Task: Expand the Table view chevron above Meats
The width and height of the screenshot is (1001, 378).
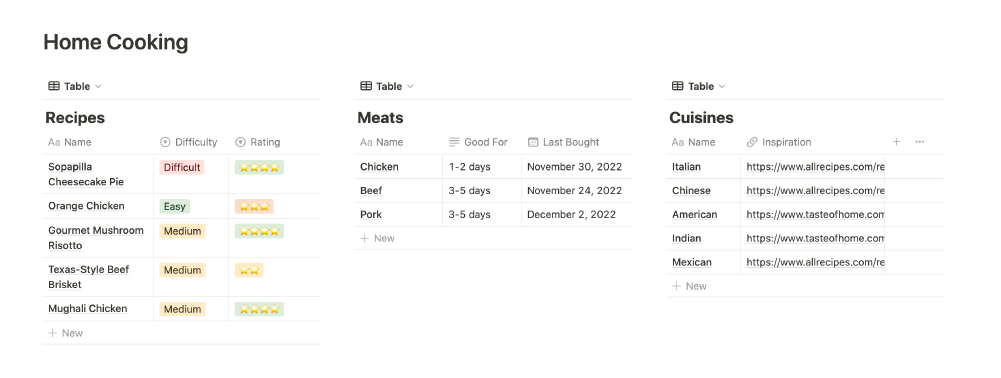Action: click(x=410, y=86)
